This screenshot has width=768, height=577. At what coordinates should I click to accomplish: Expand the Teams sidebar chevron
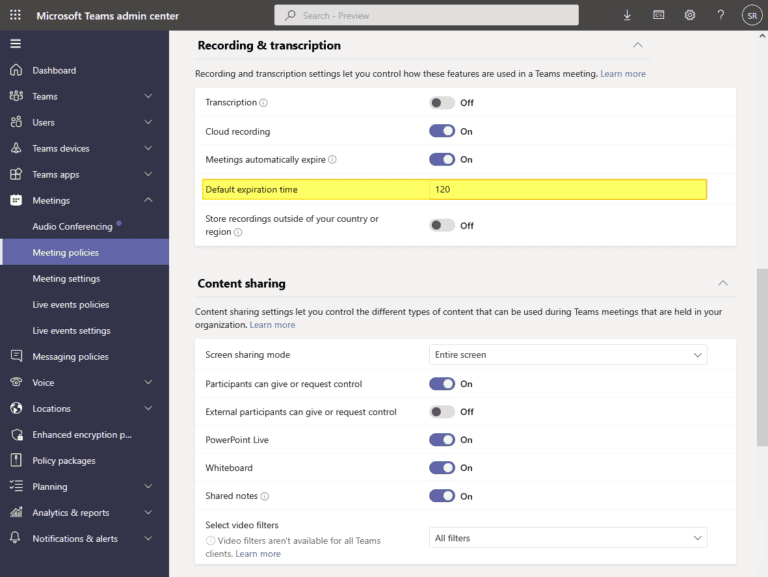tap(148, 96)
